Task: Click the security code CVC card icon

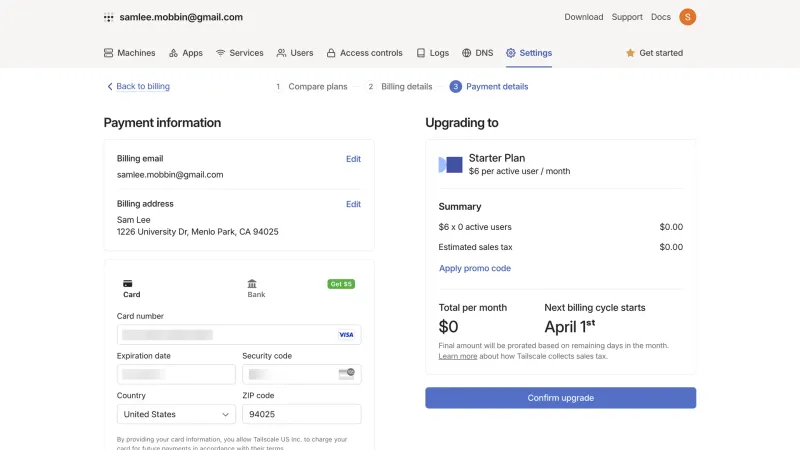Action: coord(347,374)
